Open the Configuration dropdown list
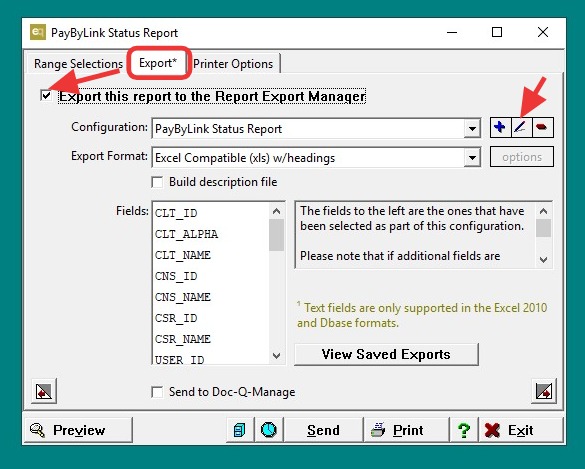The height and width of the screenshot is (469, 585). (472, 129)
